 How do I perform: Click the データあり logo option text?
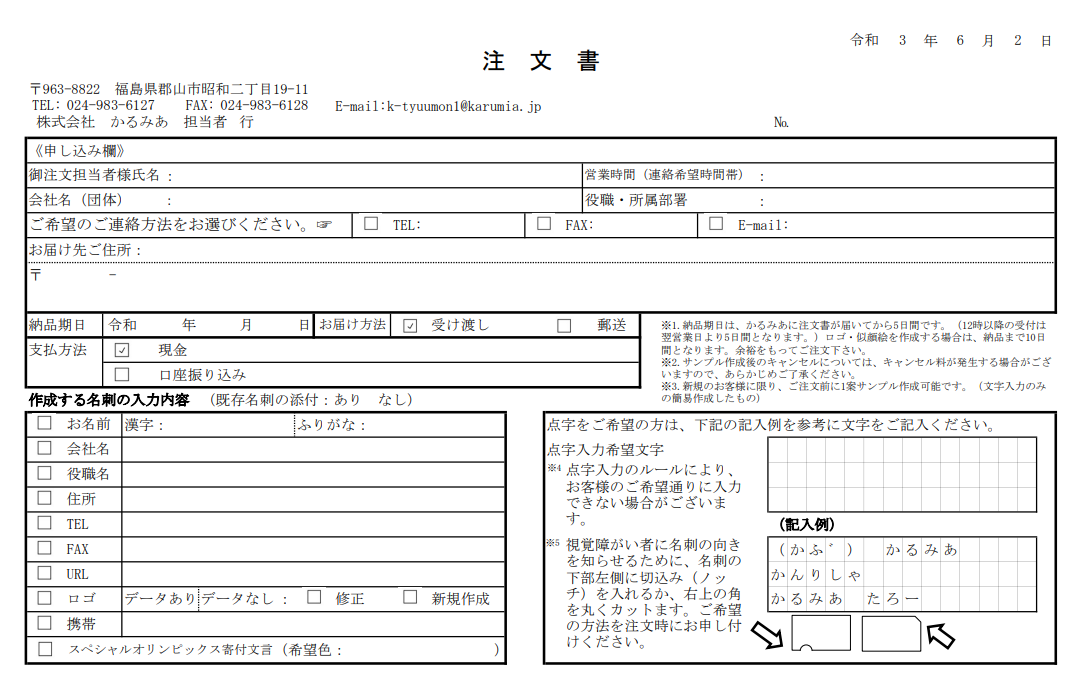pos(160,599)
